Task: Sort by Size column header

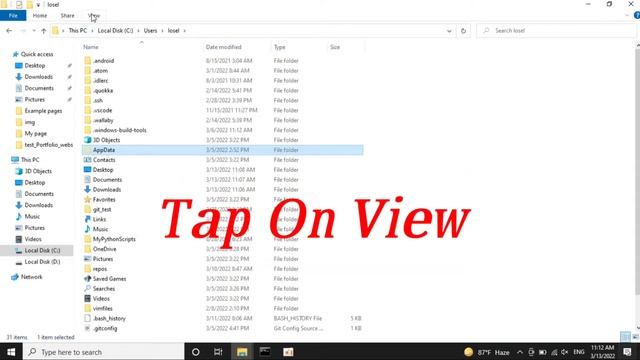Action: 335,47
